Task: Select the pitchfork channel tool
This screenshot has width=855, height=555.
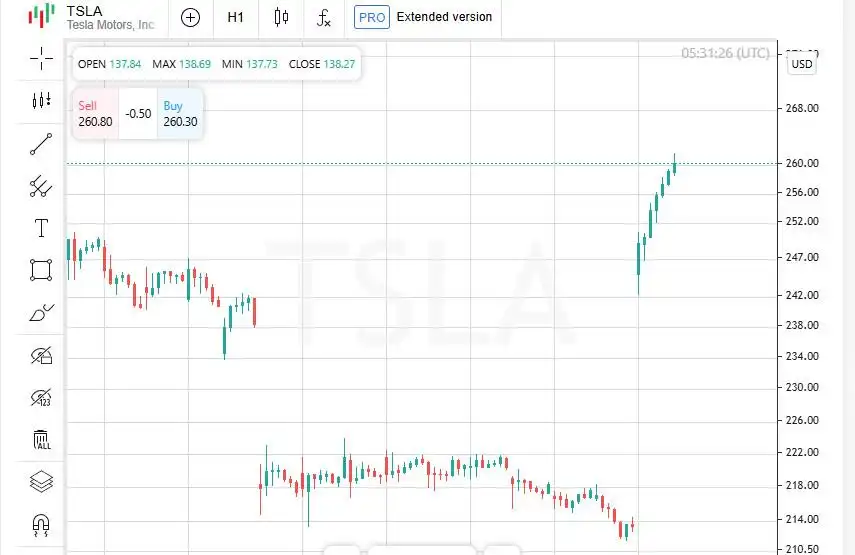Action: click(41, 186)
